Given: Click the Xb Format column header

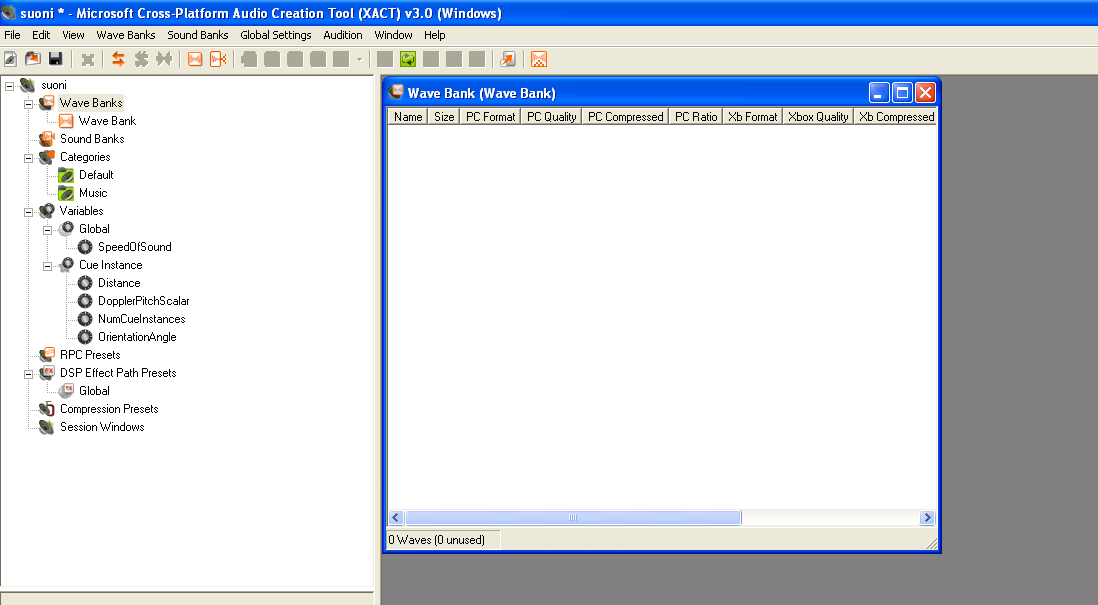Looking at the screenshot, I should 752,117.
